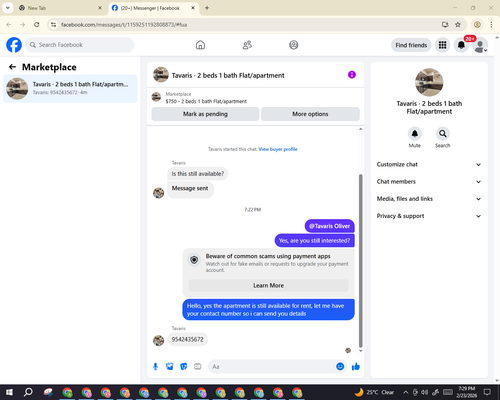Open the account profile avatar menu

pyautogui.click(x=480, y=45)
